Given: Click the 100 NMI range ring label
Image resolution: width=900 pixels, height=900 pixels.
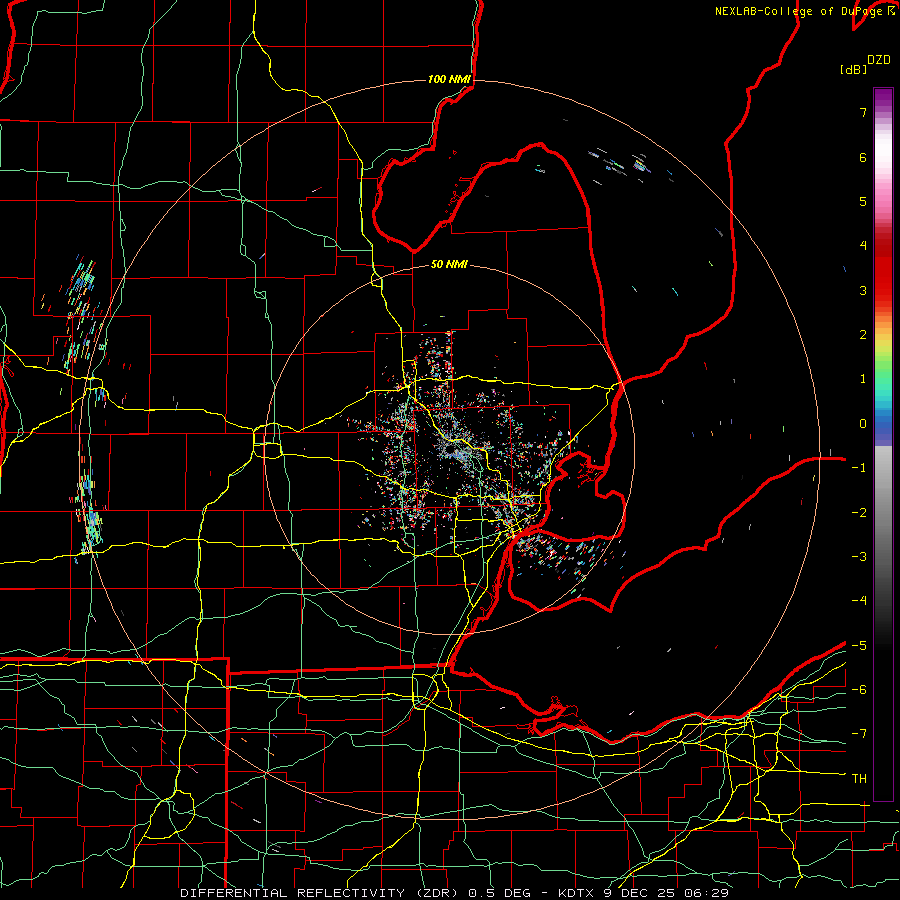Looking at the screenshot, I should 449,79.
